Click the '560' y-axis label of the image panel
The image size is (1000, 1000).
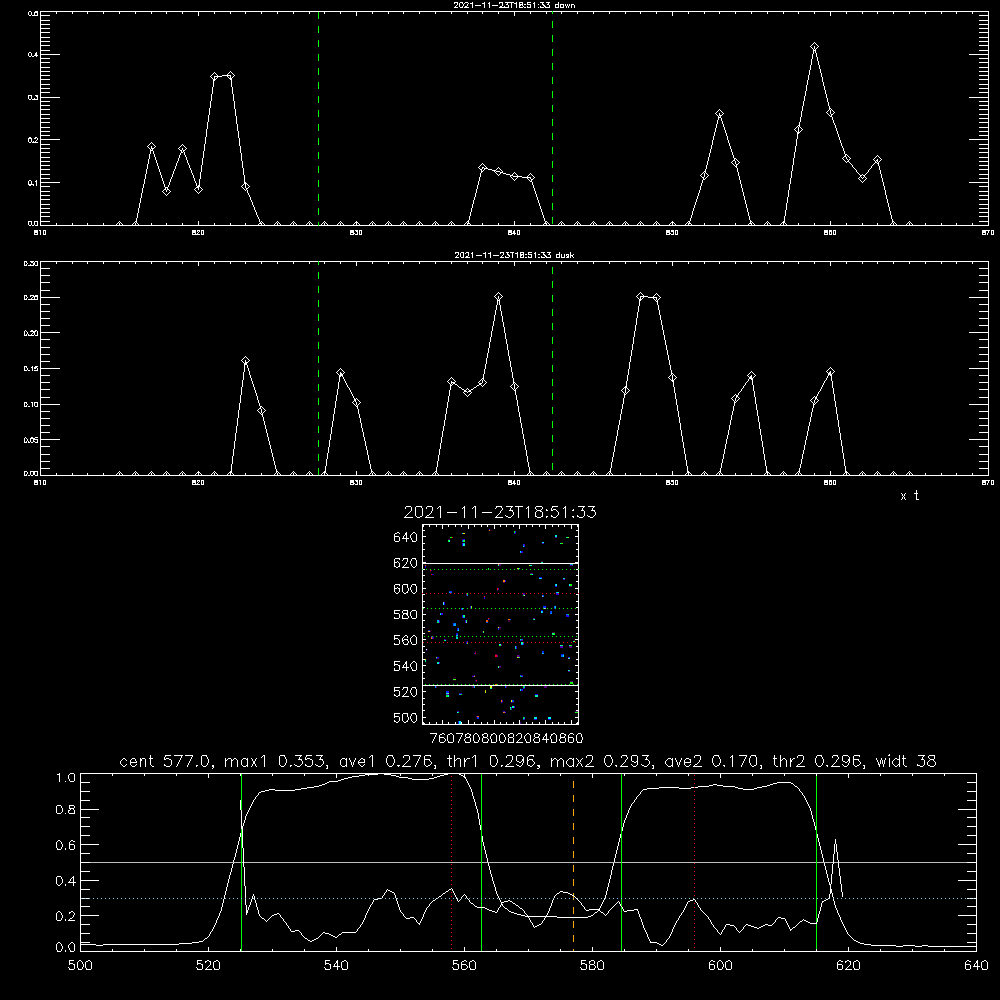pos(406,640)
